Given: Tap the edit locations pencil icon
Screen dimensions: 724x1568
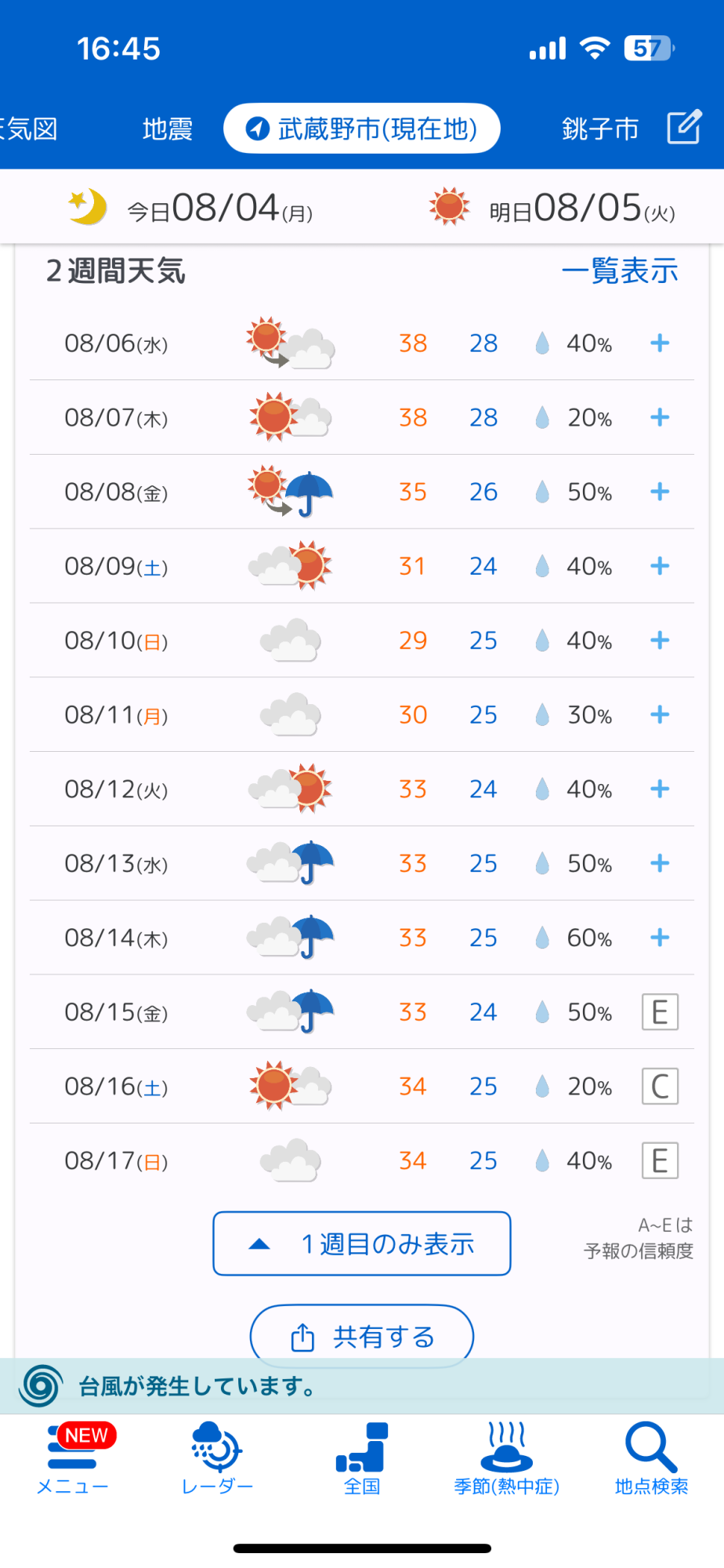Looking at the screenshot, I should [683, 127].
